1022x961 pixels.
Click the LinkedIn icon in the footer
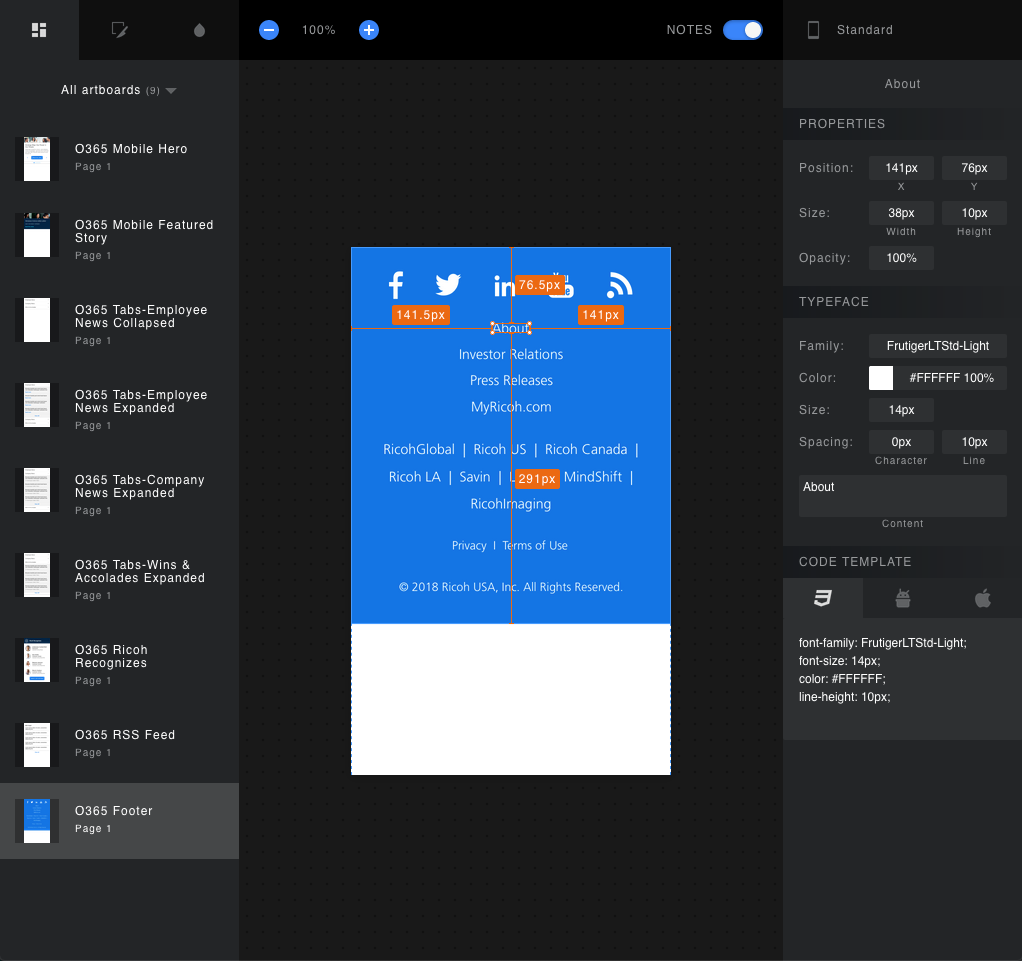[x=504, y=286]
